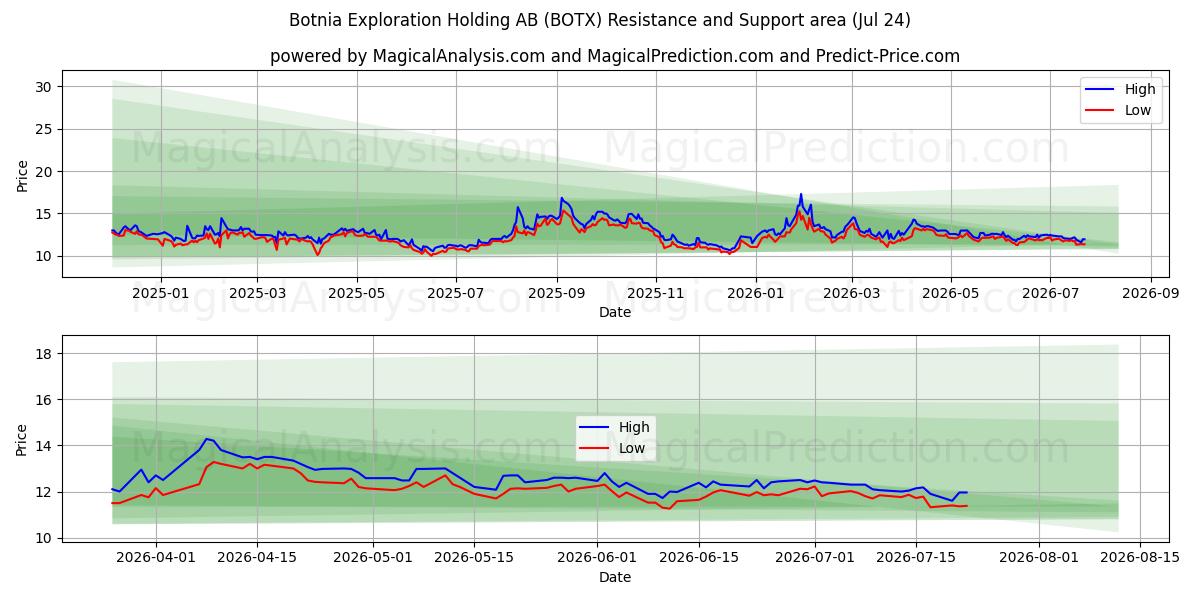Click the '2026-04-01' tick label
This screenshot has height=600, width=1200.
[x=156, y=559]
